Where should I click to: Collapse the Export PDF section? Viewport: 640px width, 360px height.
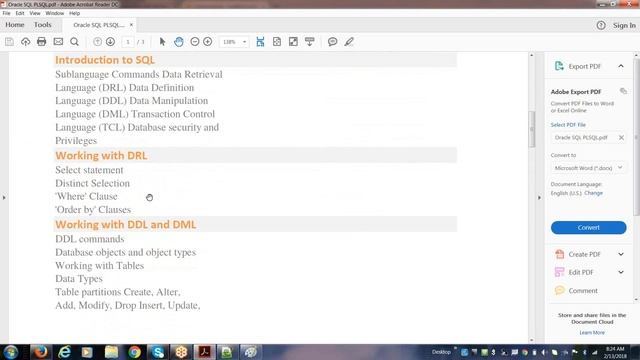621,66
